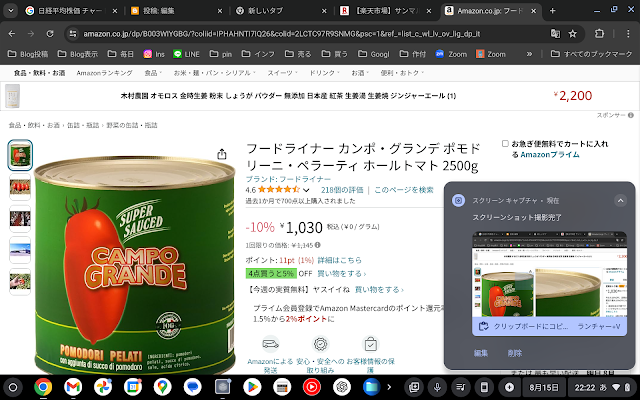Viewport: 640px width, 400px height.
Task: Open the Files app on the shelf
Action: tap(371, 387)
